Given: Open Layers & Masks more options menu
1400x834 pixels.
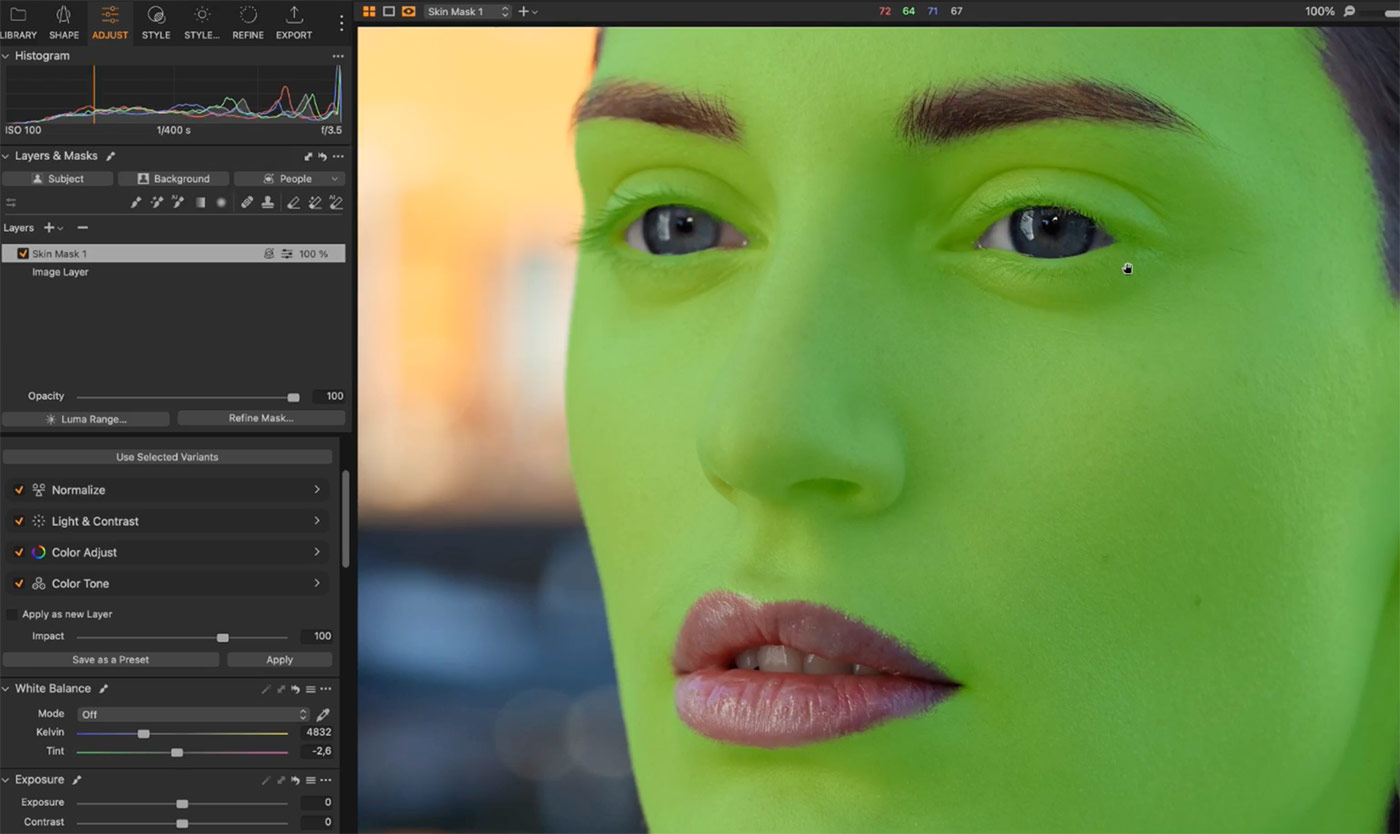Looking at the screenshot, I should coord(338,157).
